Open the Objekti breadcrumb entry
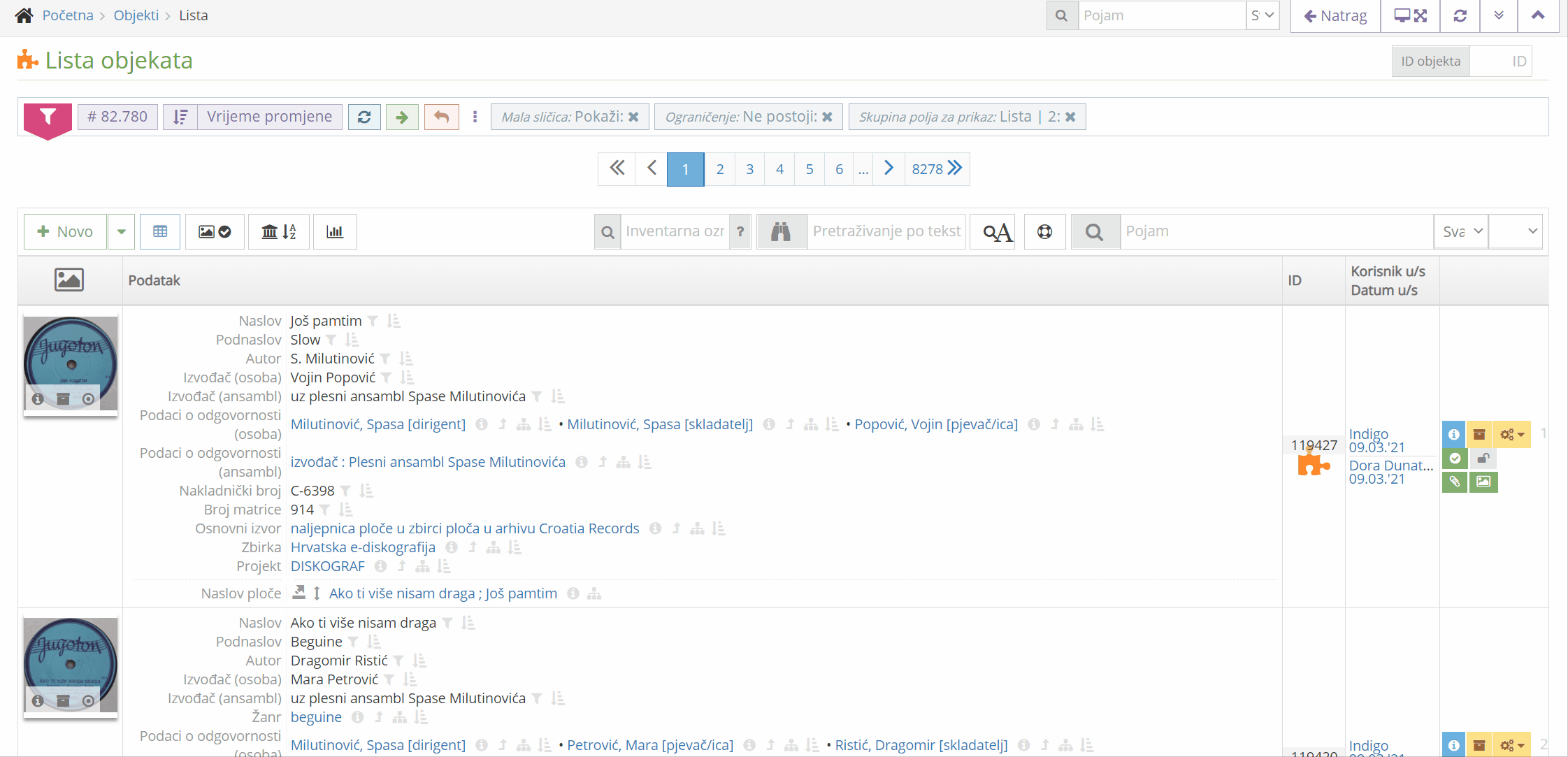The height and width of the screenshot is (757, 1568). click(x=136, y=15)
